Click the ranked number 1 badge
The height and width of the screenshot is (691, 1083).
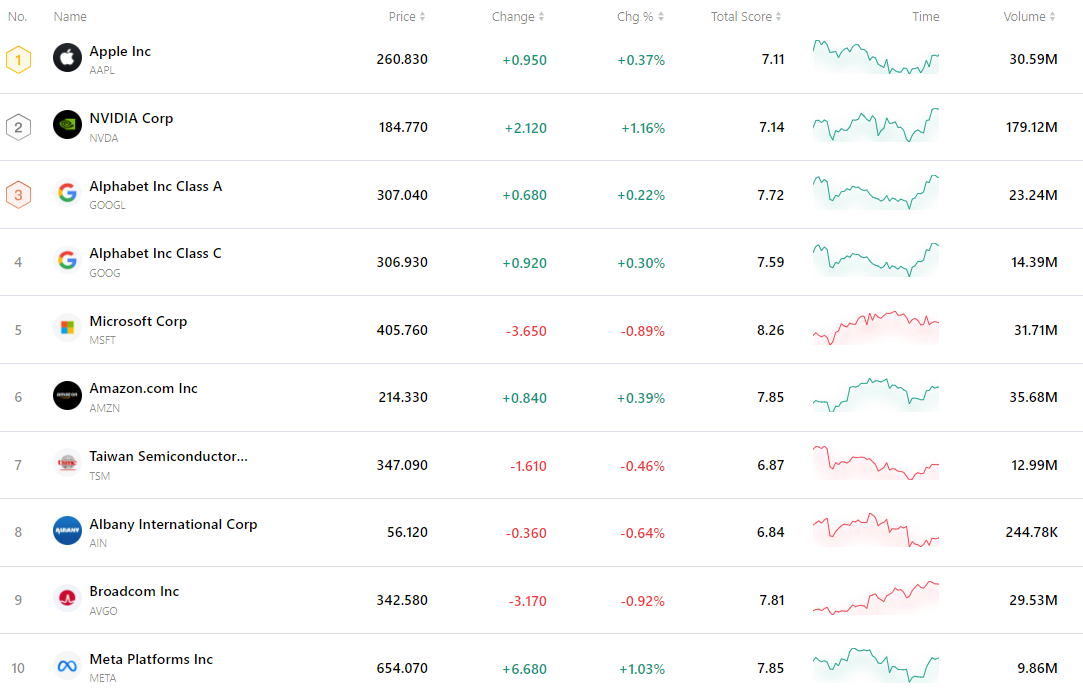(17, 59)
